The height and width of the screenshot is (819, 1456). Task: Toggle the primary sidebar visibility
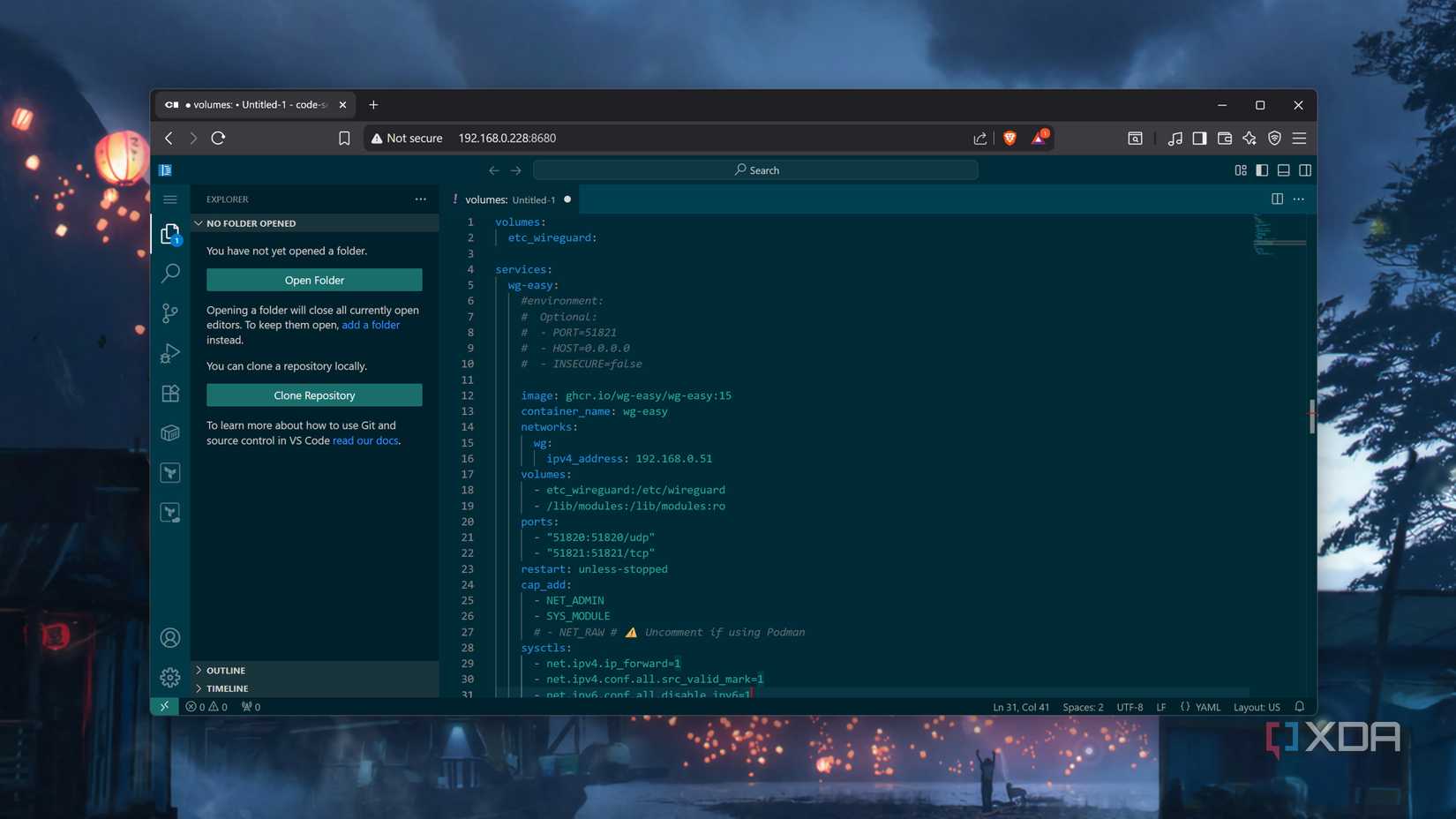tap(1262, 170)
